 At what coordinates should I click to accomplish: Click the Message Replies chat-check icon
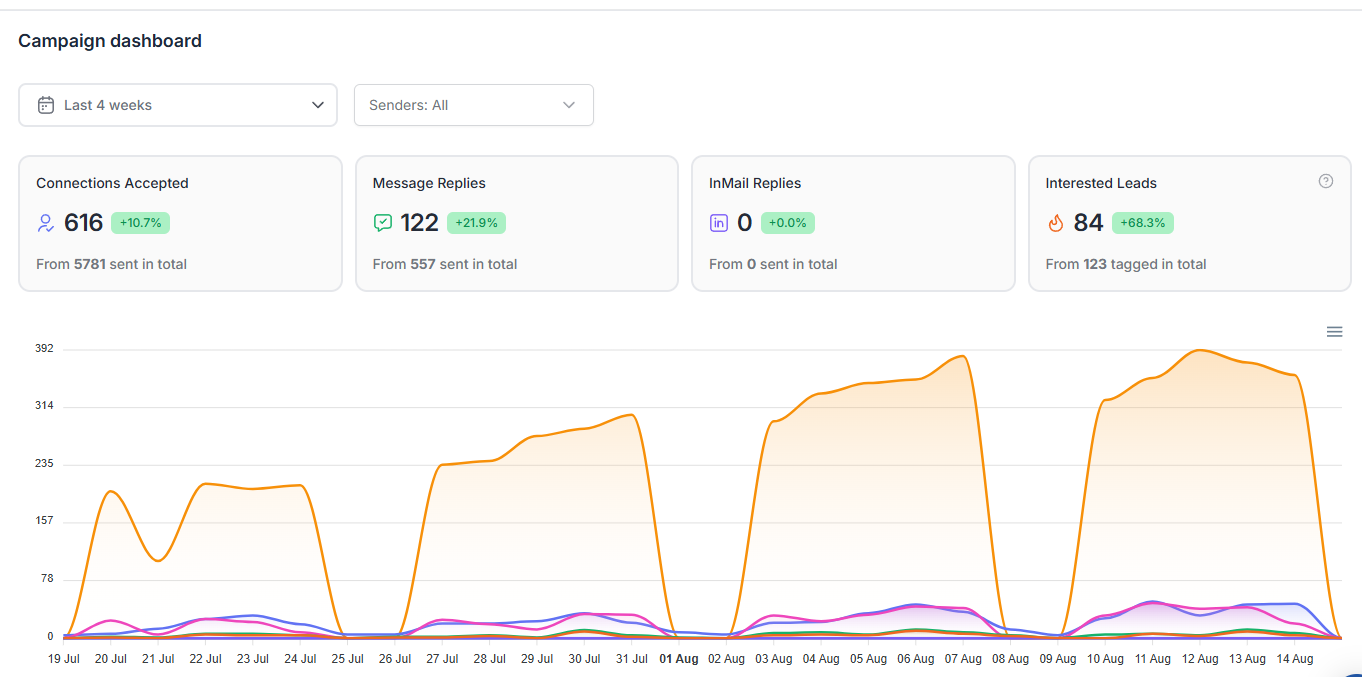[382, 223]
